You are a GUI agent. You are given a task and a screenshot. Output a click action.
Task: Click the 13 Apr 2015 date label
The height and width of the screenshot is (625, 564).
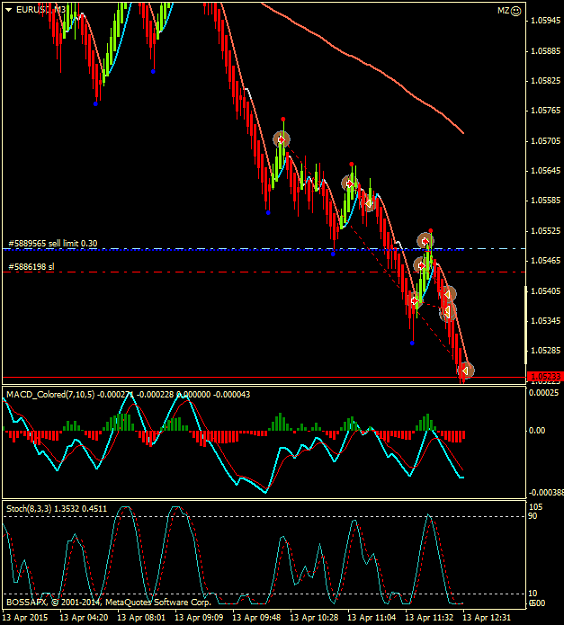[25, 618]
